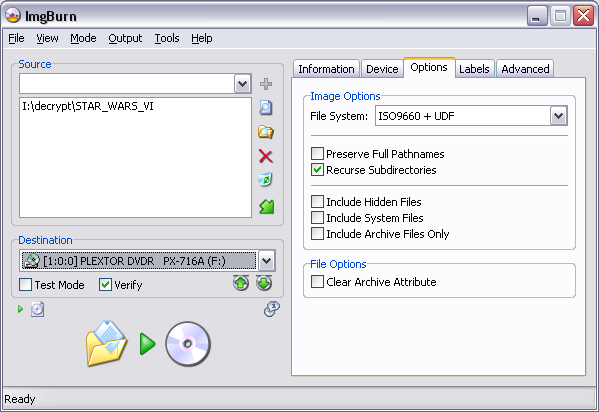Open the disc information calculator icon
Image resolution: width=599 pixels, height=412 pixels.
(272, 309)
